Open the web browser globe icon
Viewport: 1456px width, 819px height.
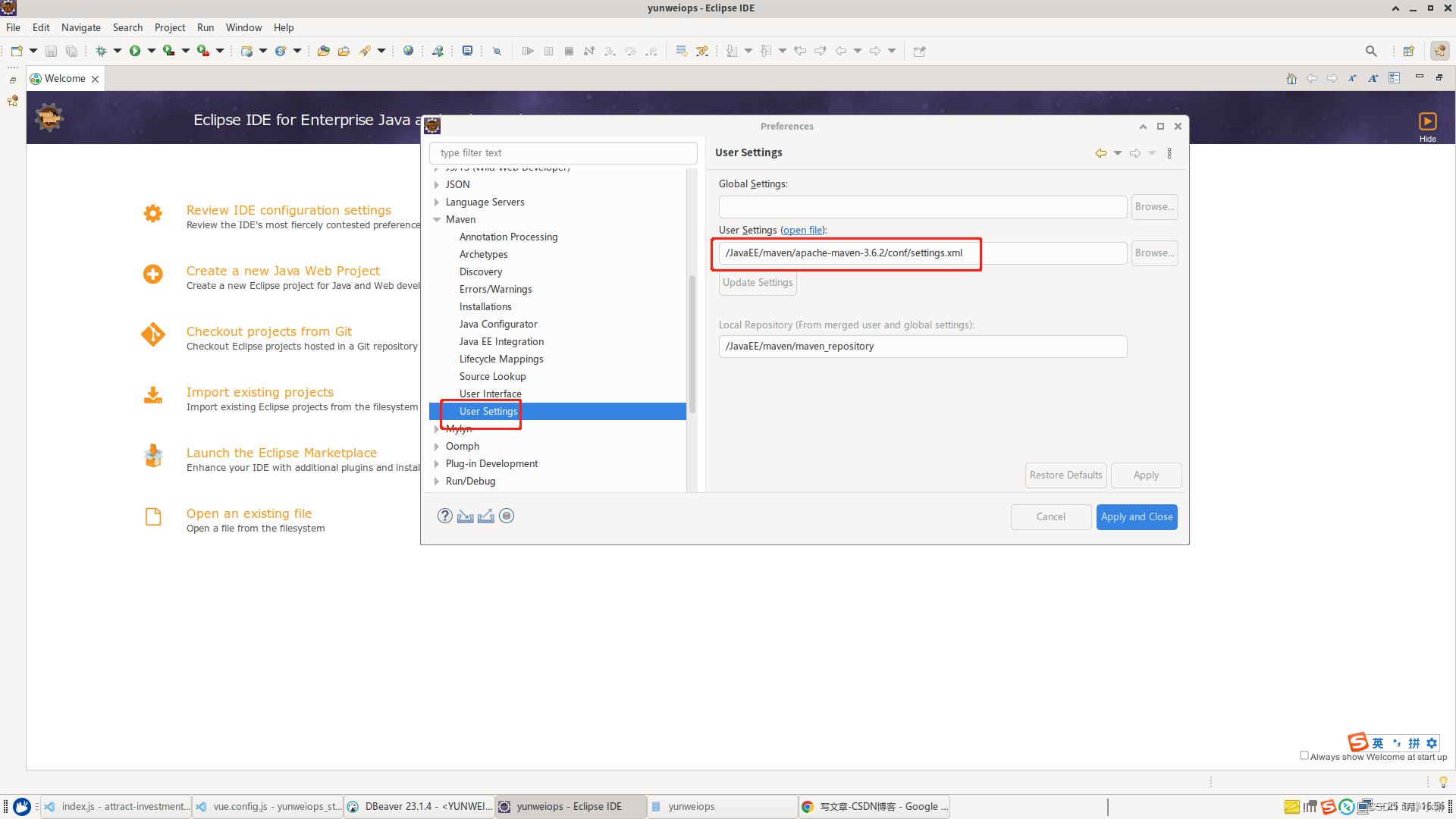coord(409,51)
